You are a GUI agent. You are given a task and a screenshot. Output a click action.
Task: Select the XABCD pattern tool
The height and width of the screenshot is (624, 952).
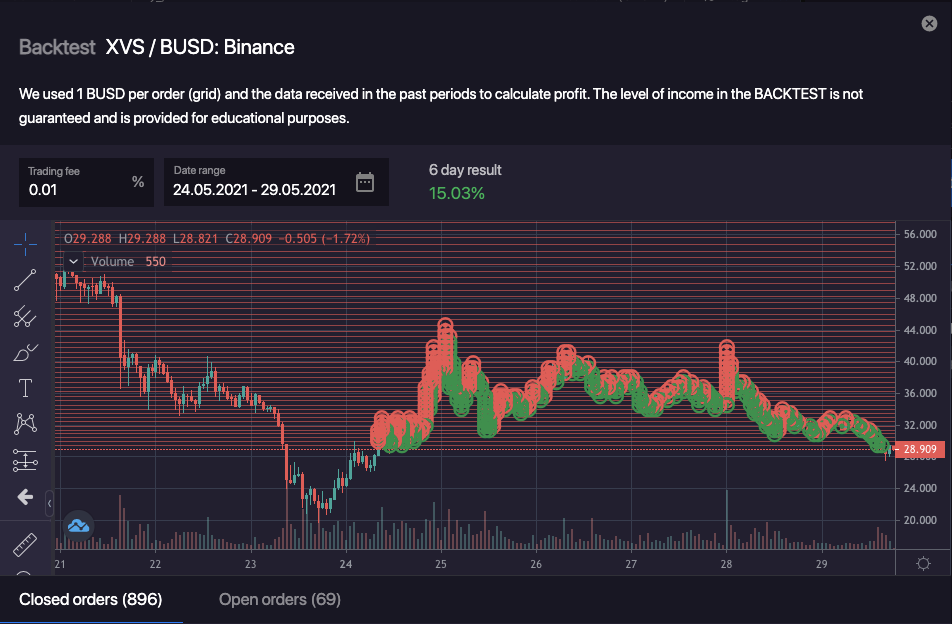click(x=25, y=424)
